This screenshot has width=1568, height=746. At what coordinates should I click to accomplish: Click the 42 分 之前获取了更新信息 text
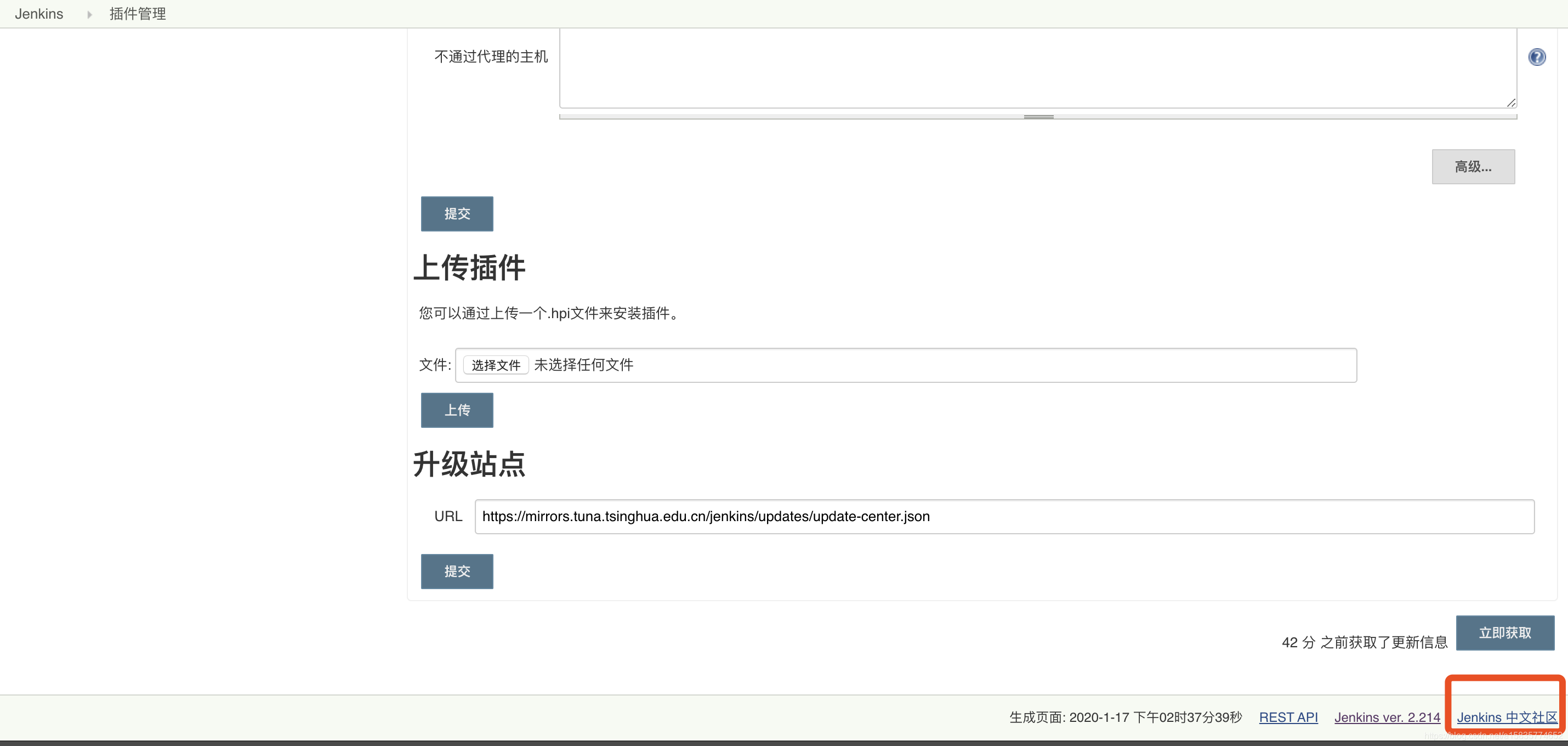pos(1365,642)
